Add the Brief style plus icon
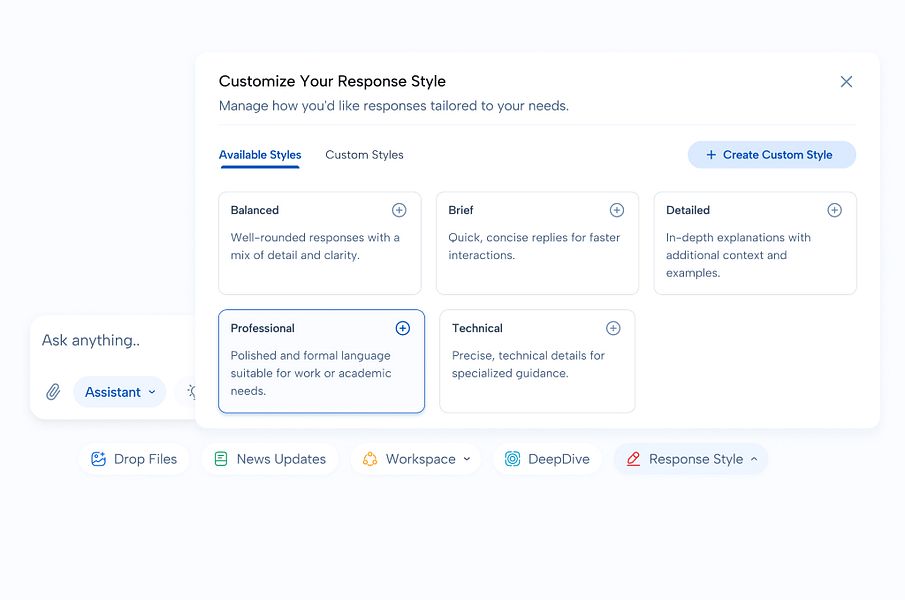The height and width of the screenshot is (600, 905). (x=617, y=210)
